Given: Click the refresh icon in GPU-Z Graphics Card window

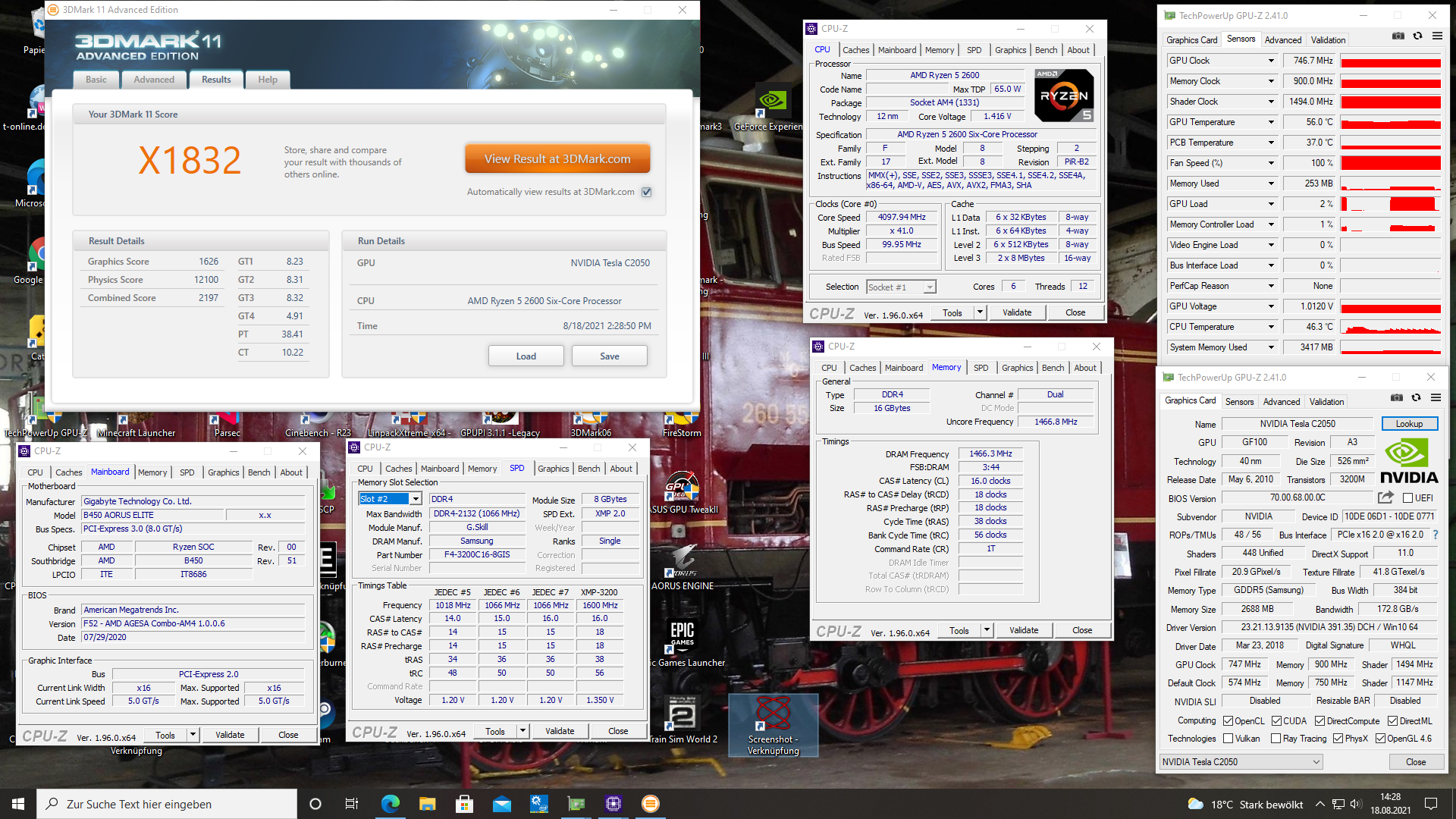Looking at the screenshot, I should (1416, 398).
